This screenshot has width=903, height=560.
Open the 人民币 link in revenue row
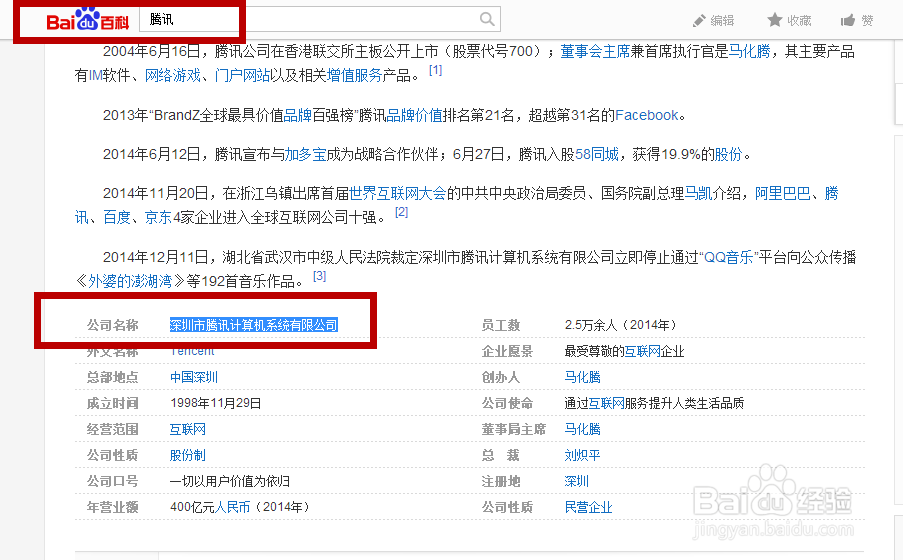[x=233, y=507]
